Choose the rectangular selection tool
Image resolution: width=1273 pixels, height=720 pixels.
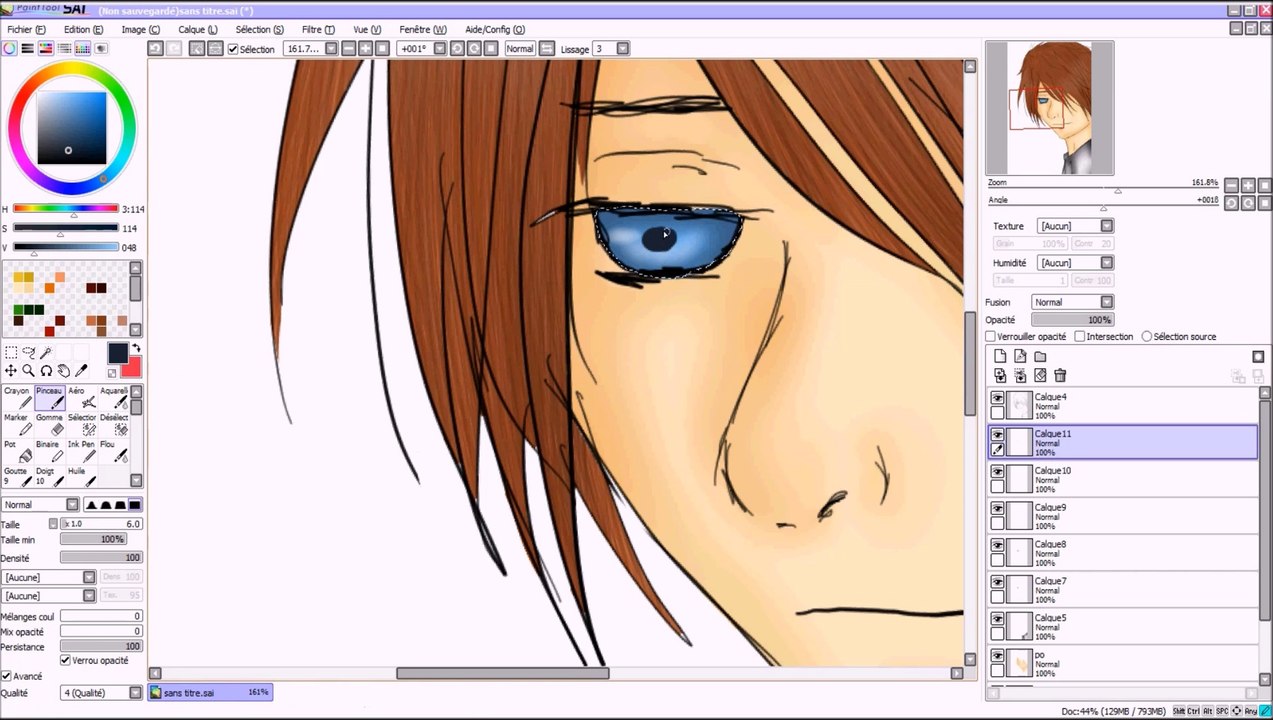11,352
